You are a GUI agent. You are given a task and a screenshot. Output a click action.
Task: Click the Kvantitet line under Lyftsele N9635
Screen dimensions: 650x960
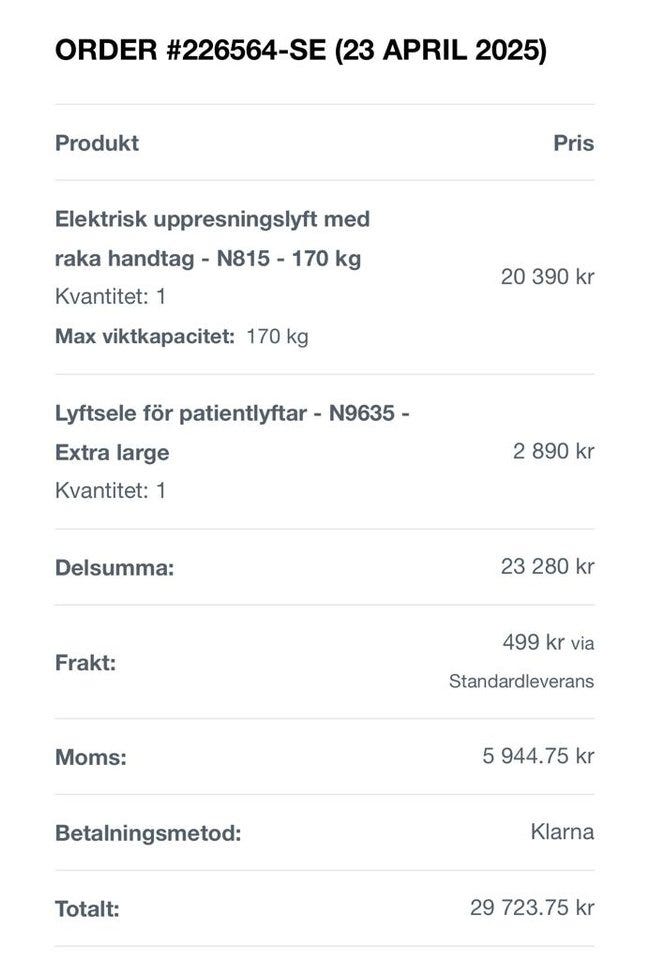110,490
